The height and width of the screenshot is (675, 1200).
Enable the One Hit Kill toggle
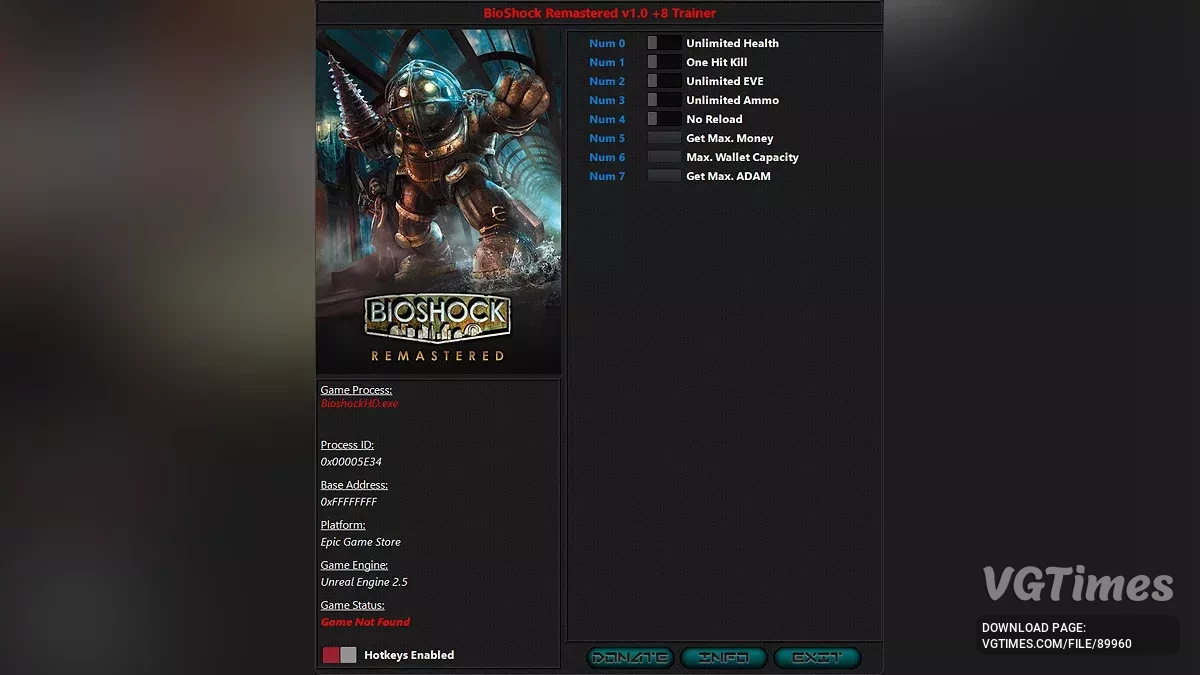tap(664, 62)
